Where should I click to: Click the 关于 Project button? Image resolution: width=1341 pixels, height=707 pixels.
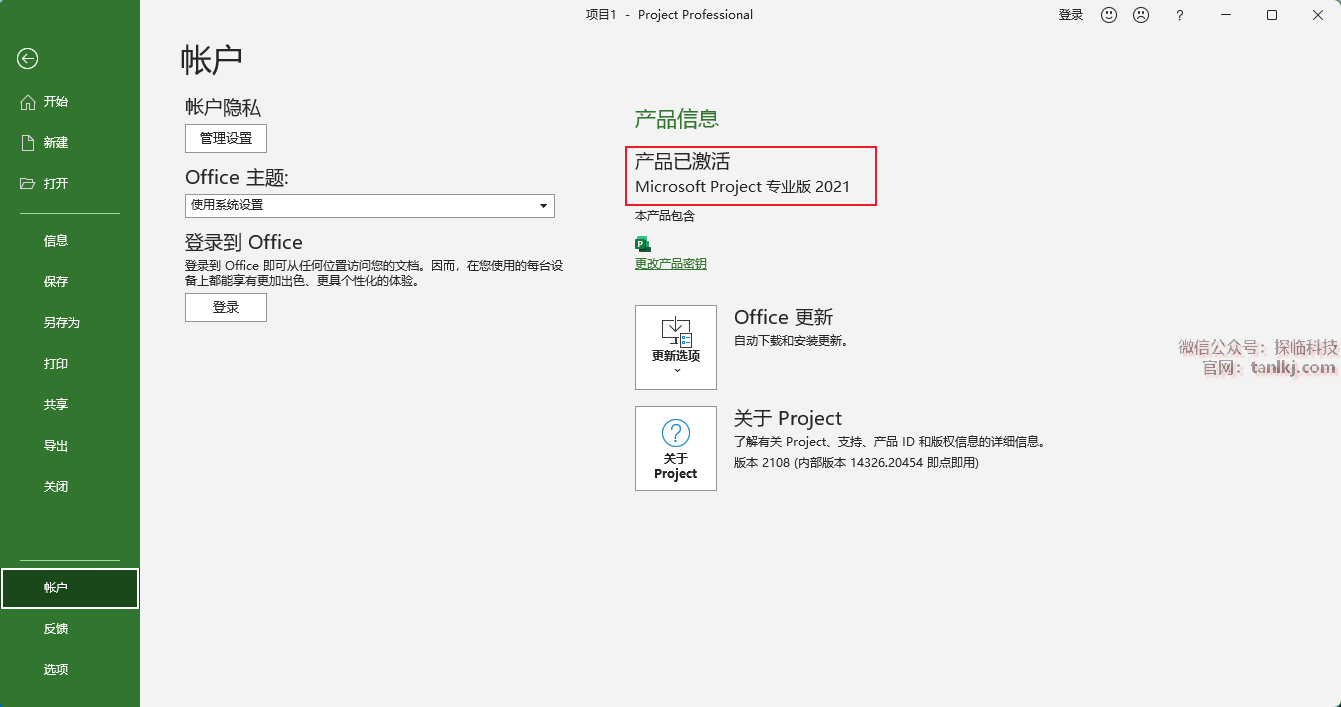[x=676, y=448]
